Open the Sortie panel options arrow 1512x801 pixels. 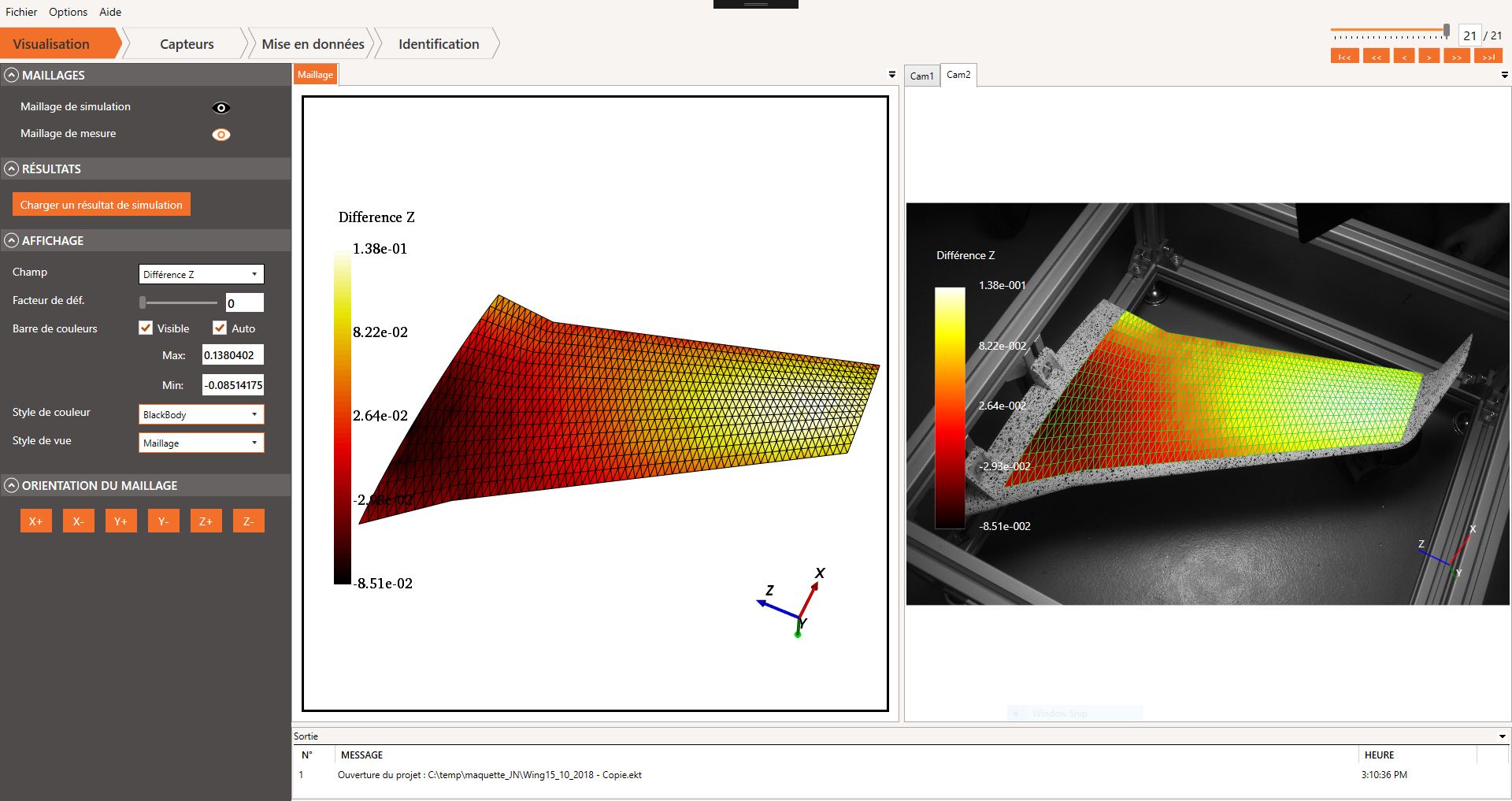[x=1503, y=736]
